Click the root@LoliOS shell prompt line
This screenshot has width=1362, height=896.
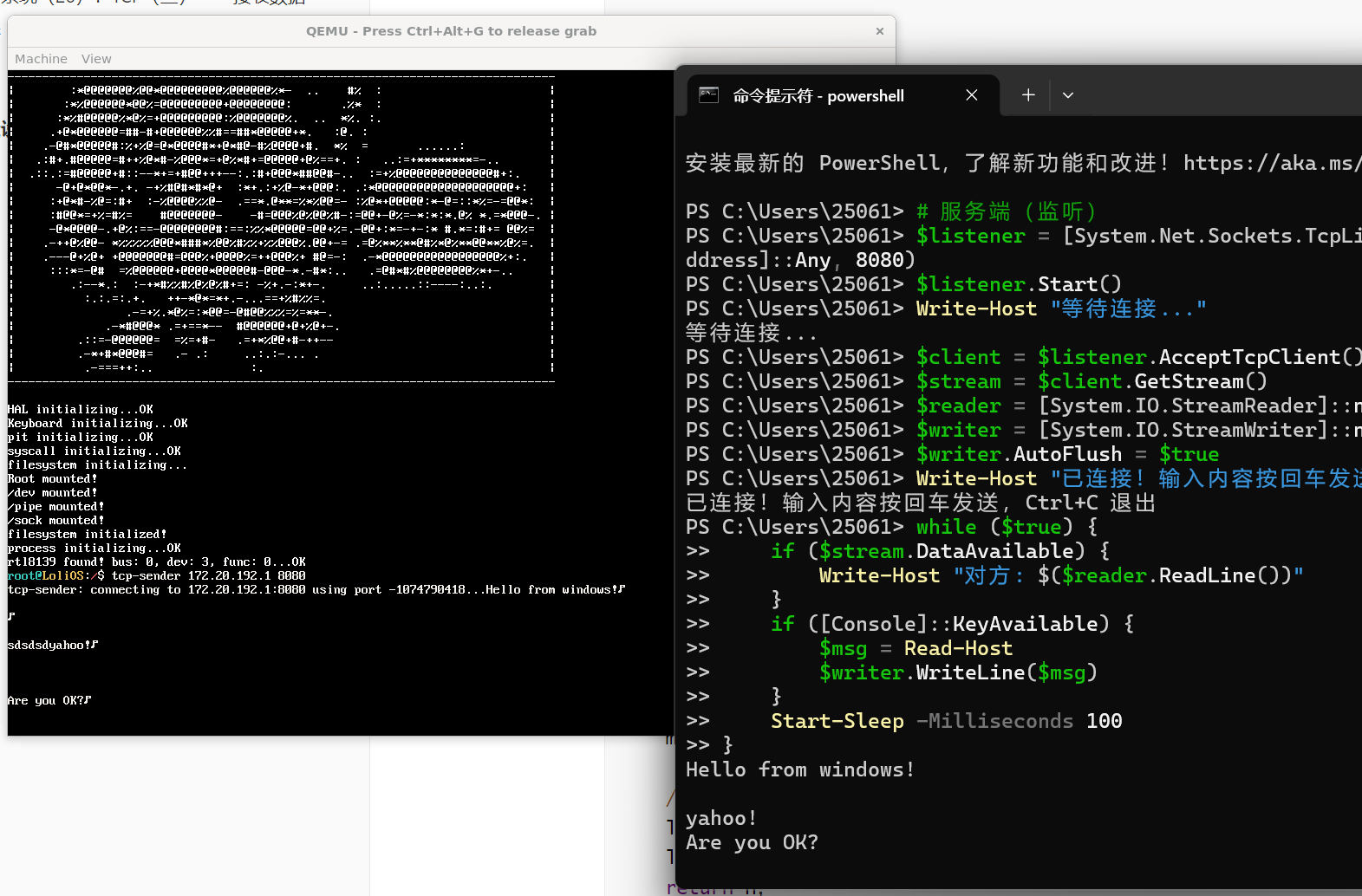(x=156, y=575)
